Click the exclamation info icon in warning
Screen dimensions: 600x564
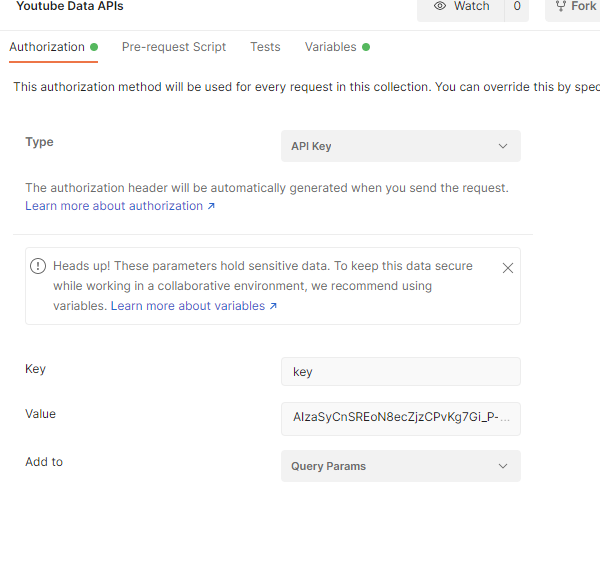(x=38, y=266)
